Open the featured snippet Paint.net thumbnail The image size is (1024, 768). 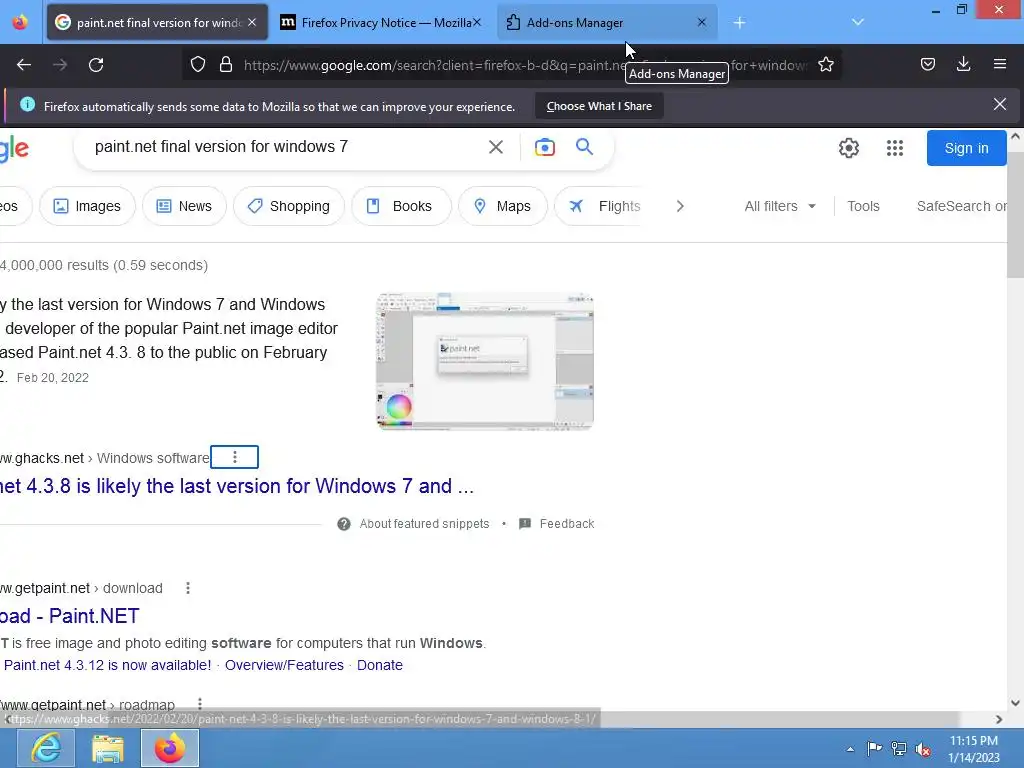point(485,360)
